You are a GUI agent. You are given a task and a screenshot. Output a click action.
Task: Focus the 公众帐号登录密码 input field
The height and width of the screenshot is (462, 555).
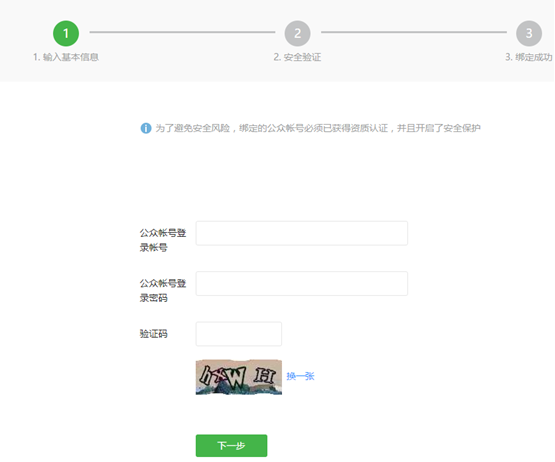[302, 284]
